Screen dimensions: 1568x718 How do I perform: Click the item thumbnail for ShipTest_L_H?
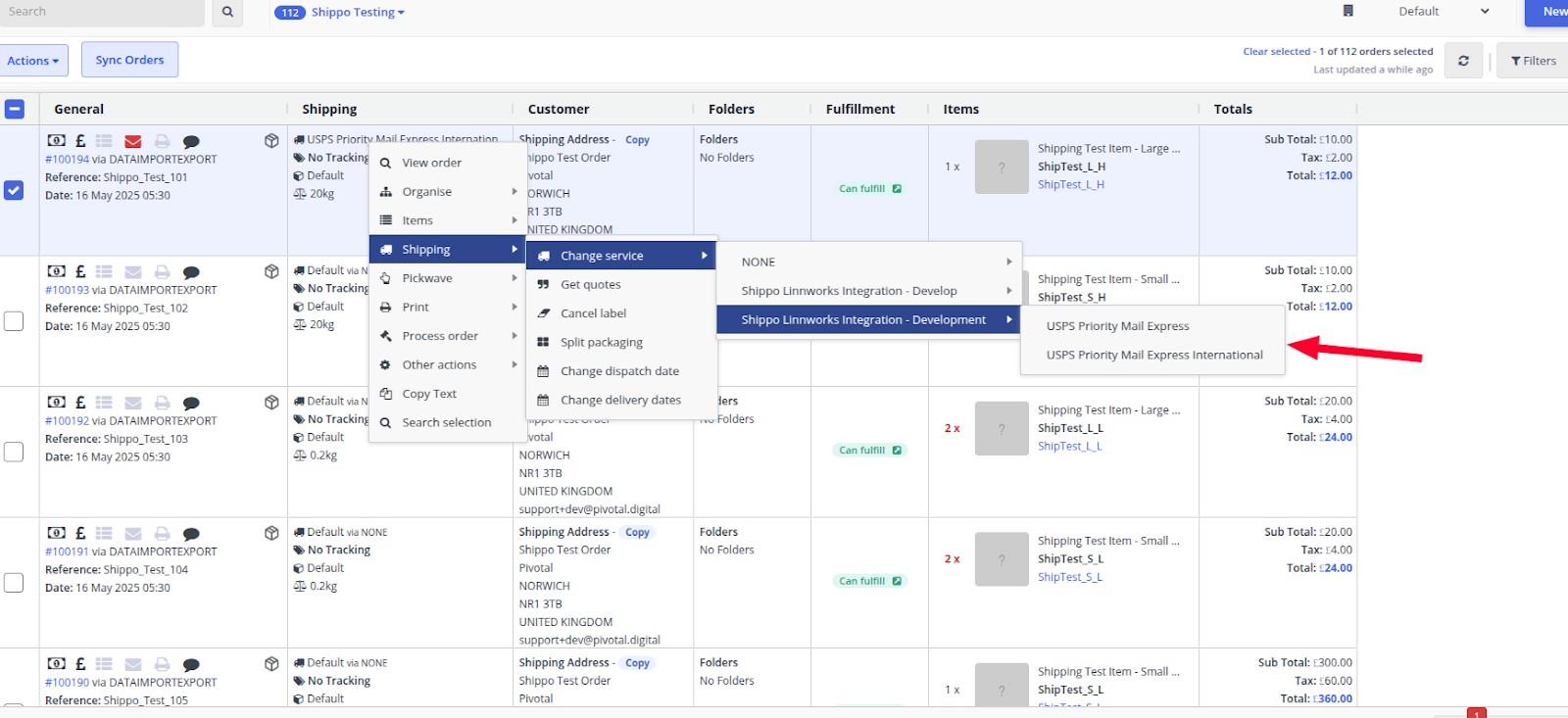pyautogui.click(x=1002, y=168)
